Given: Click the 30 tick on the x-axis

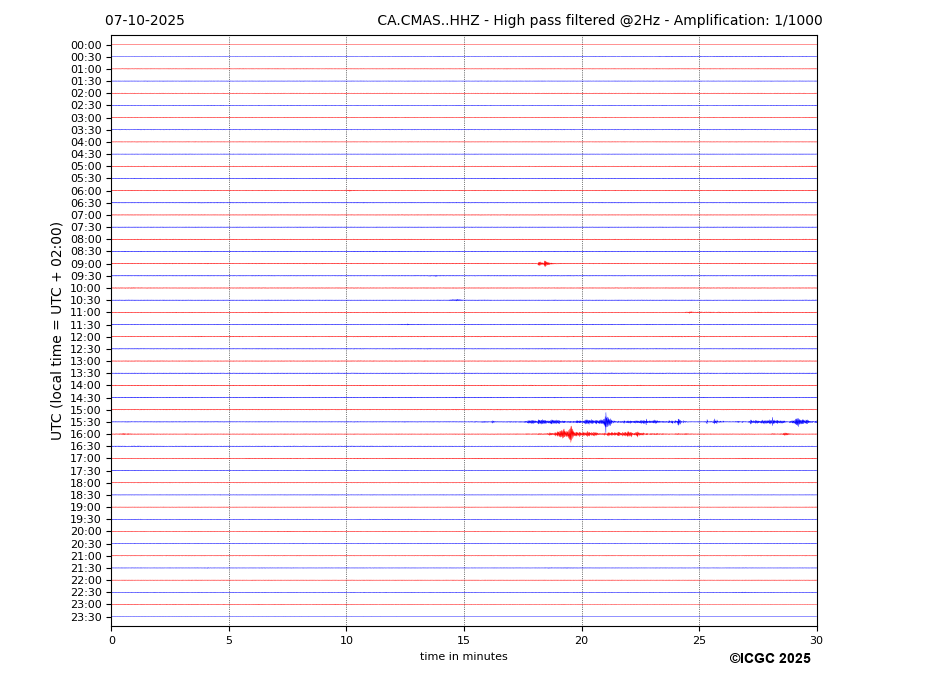Looking at the screenshot, I should pyautogui.click(x=816, y=641).
